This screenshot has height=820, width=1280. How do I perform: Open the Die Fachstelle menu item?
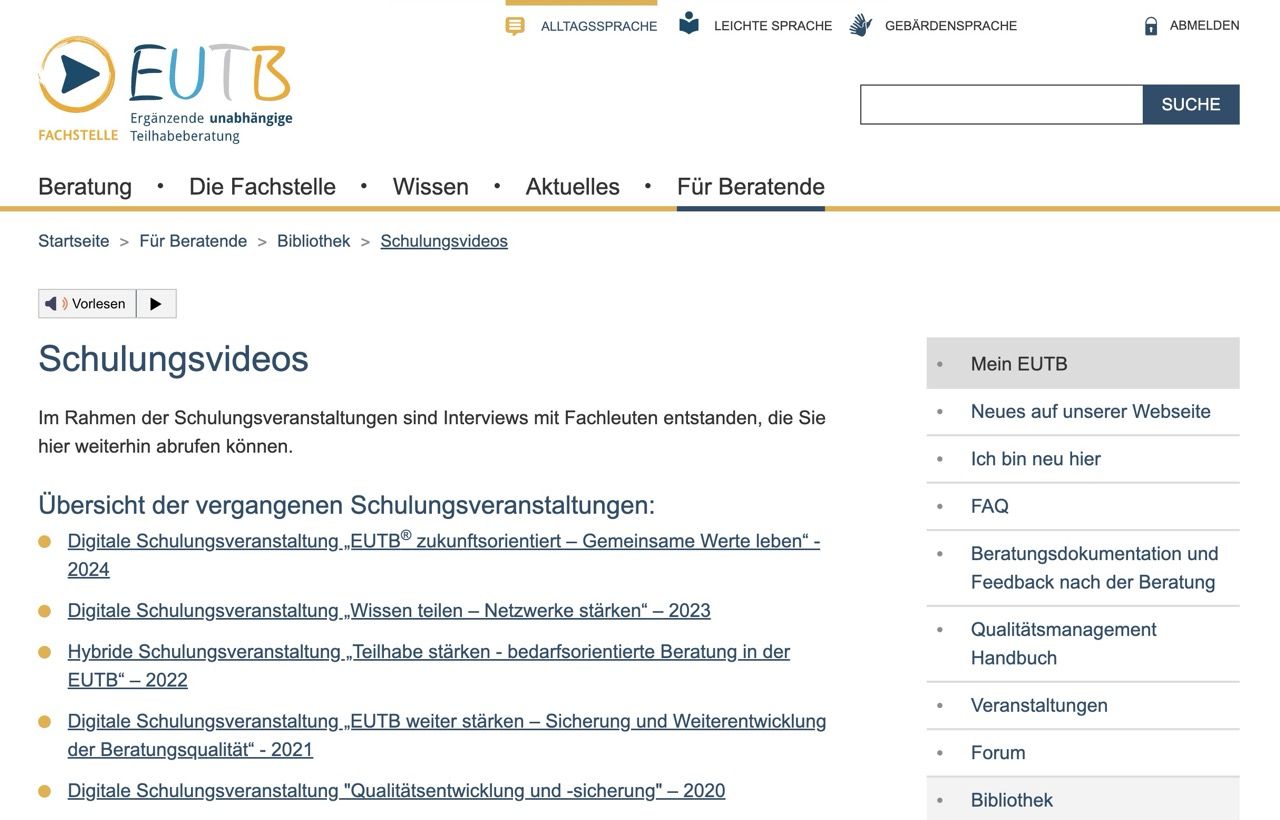(262, 187)
